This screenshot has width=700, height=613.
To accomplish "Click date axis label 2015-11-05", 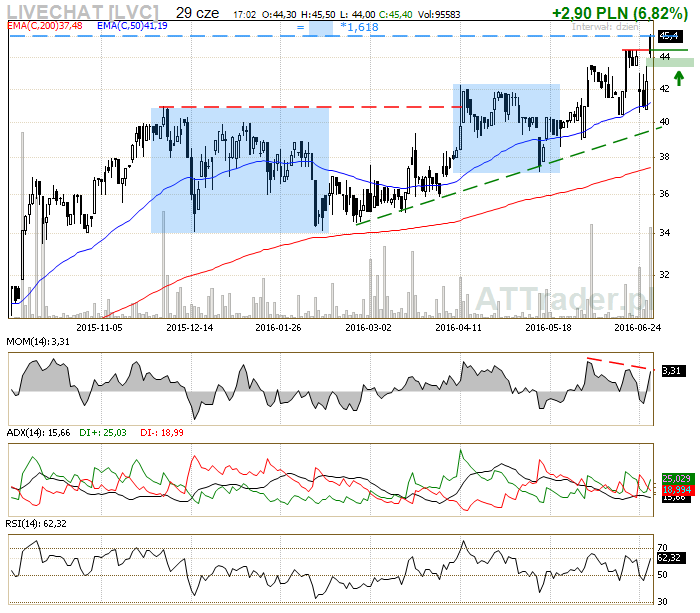I will 99,328.
